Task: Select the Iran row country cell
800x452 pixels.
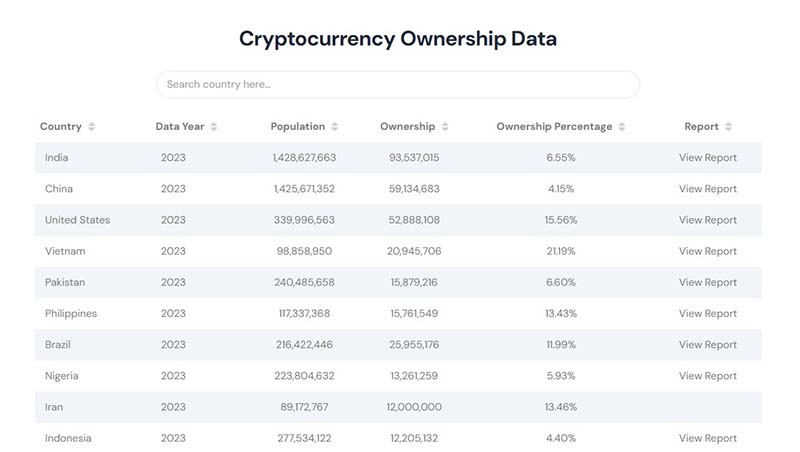Action: click(x=54, y=407)
